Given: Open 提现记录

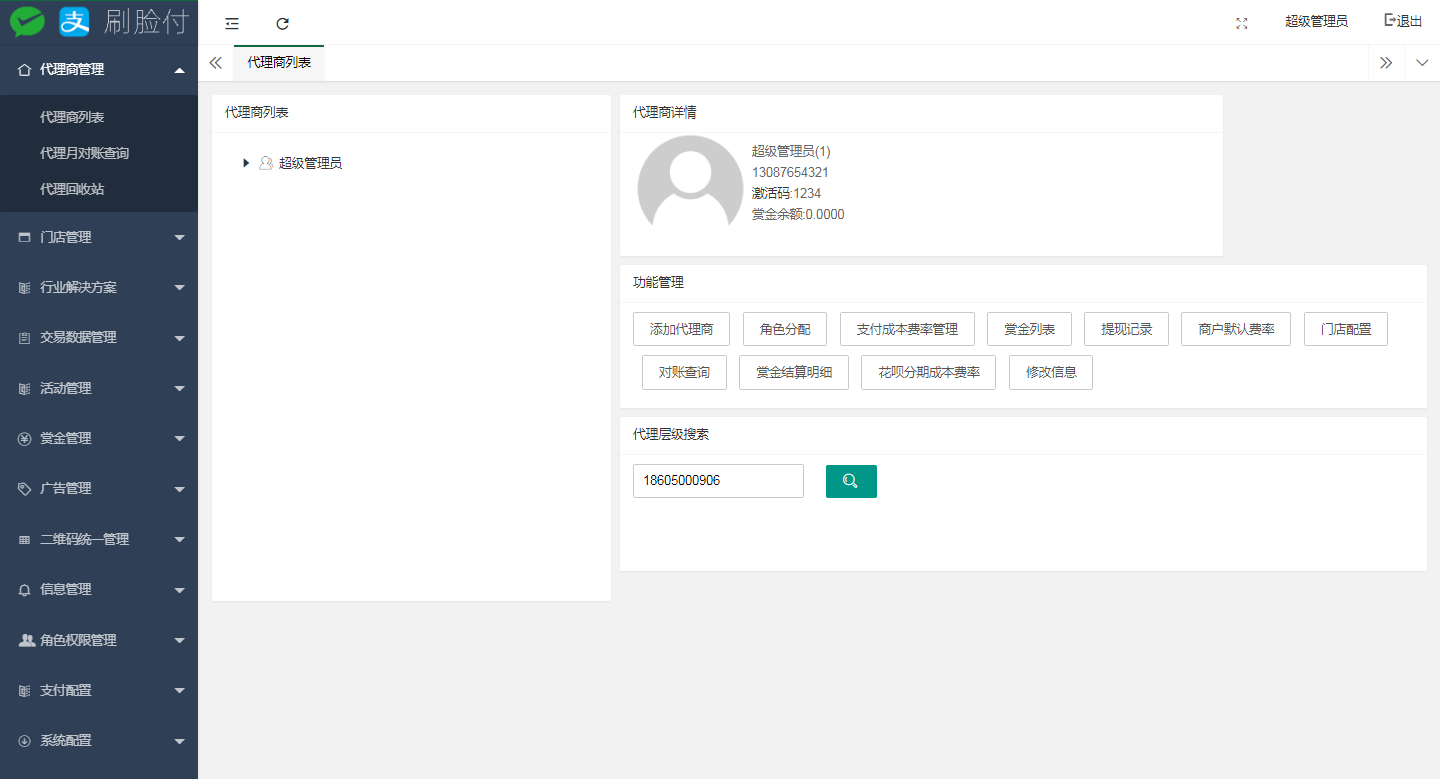Looking at the screenshot, I should click(x=1126, y=329).
